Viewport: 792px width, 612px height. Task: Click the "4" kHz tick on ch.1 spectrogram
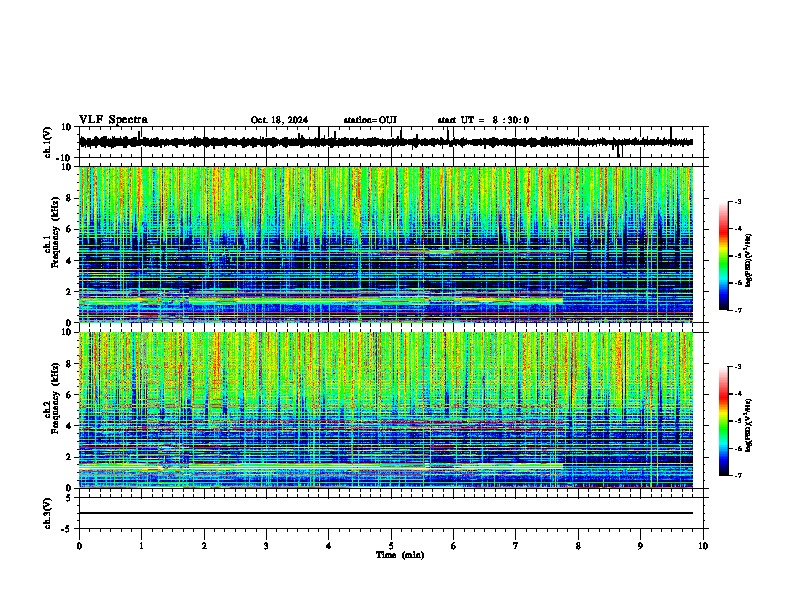[69, 261]
